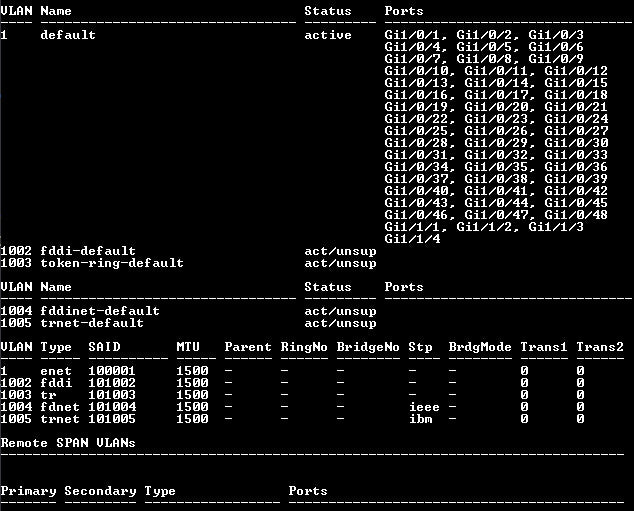Click the 'Secondary' column header
Viewport: 634px width, 511px height.
tap(100, 491)
